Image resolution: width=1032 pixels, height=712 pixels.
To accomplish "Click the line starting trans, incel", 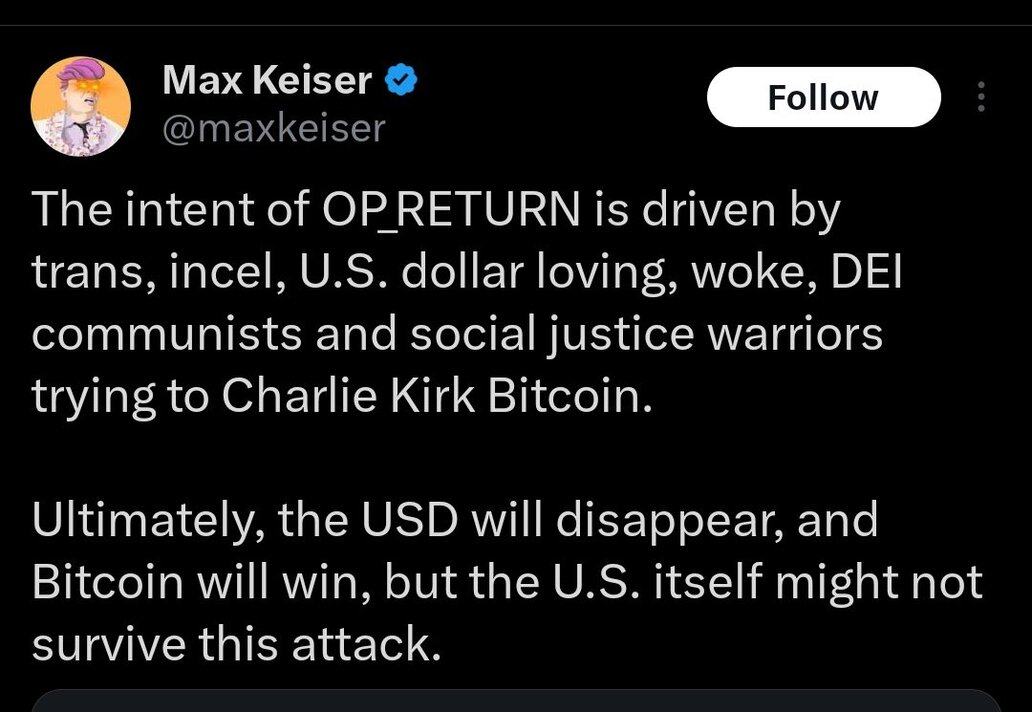I will (467, 272).
